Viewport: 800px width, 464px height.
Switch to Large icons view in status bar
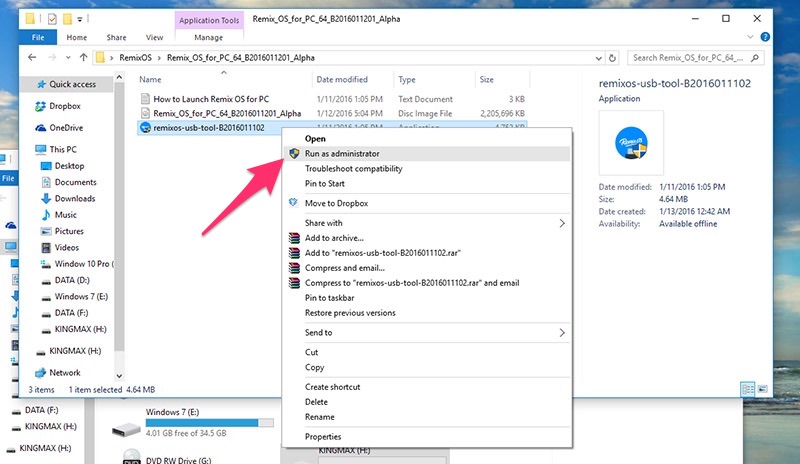(x=763, y=389)
